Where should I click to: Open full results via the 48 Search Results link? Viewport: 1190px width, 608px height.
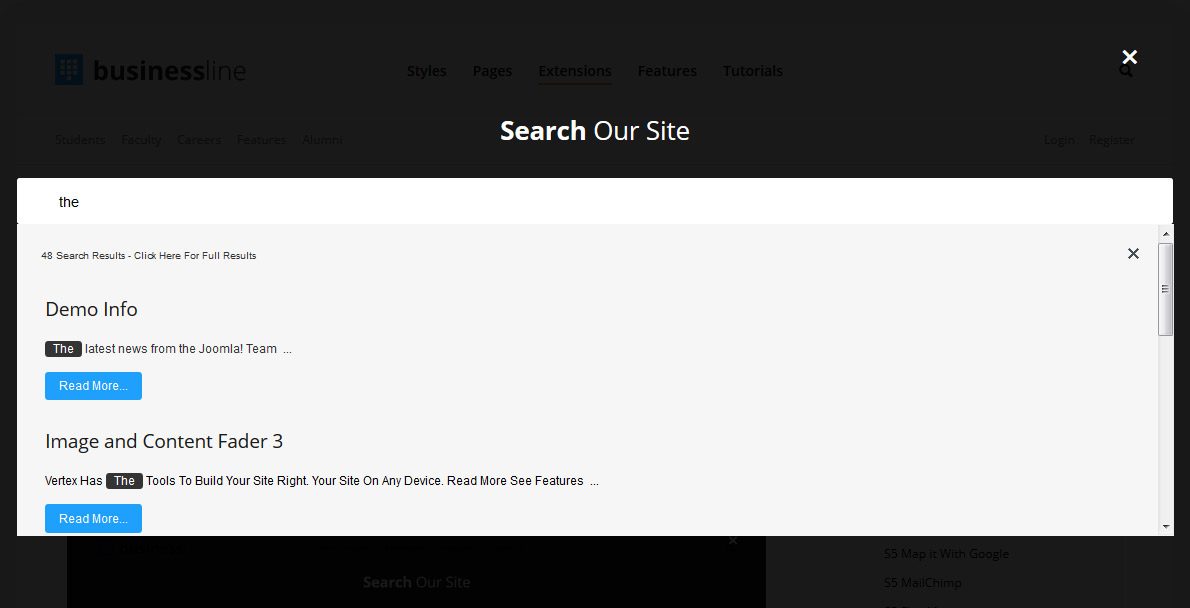(148, 256)
